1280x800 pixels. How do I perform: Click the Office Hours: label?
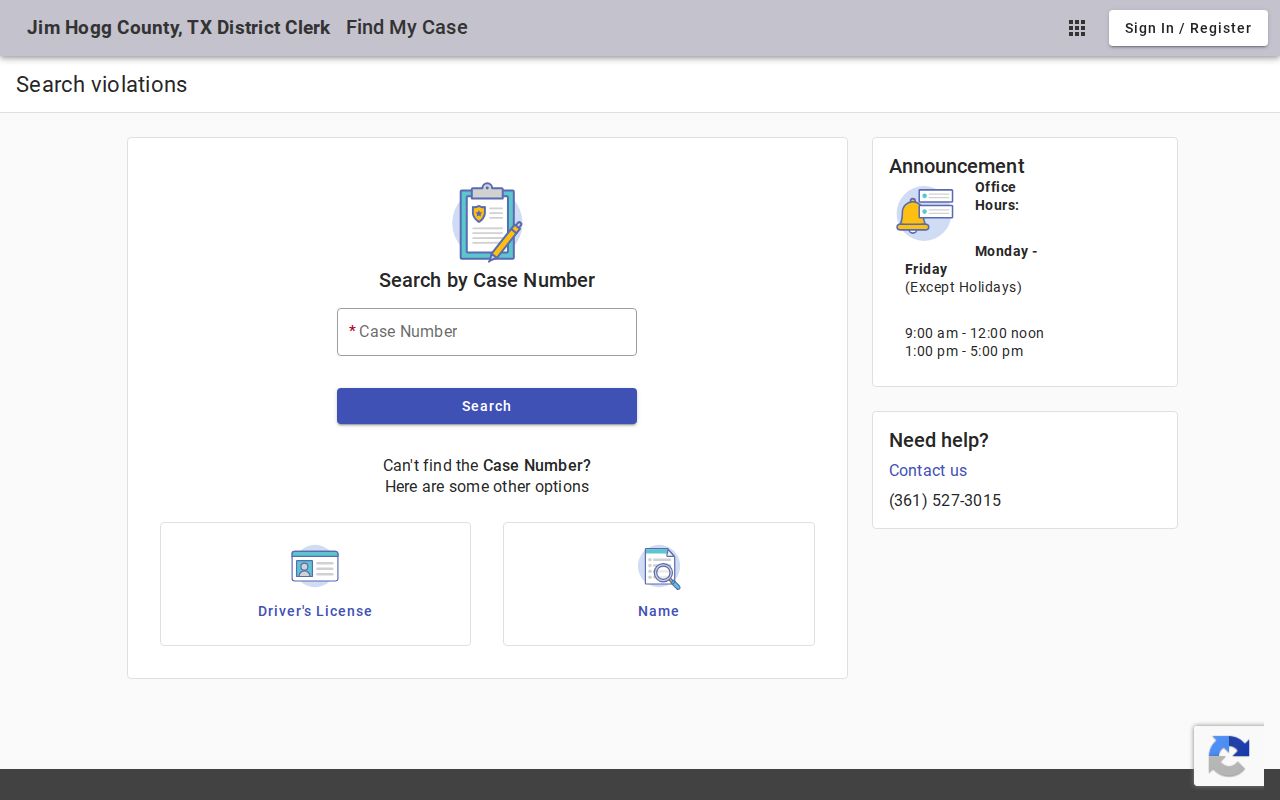997,196
